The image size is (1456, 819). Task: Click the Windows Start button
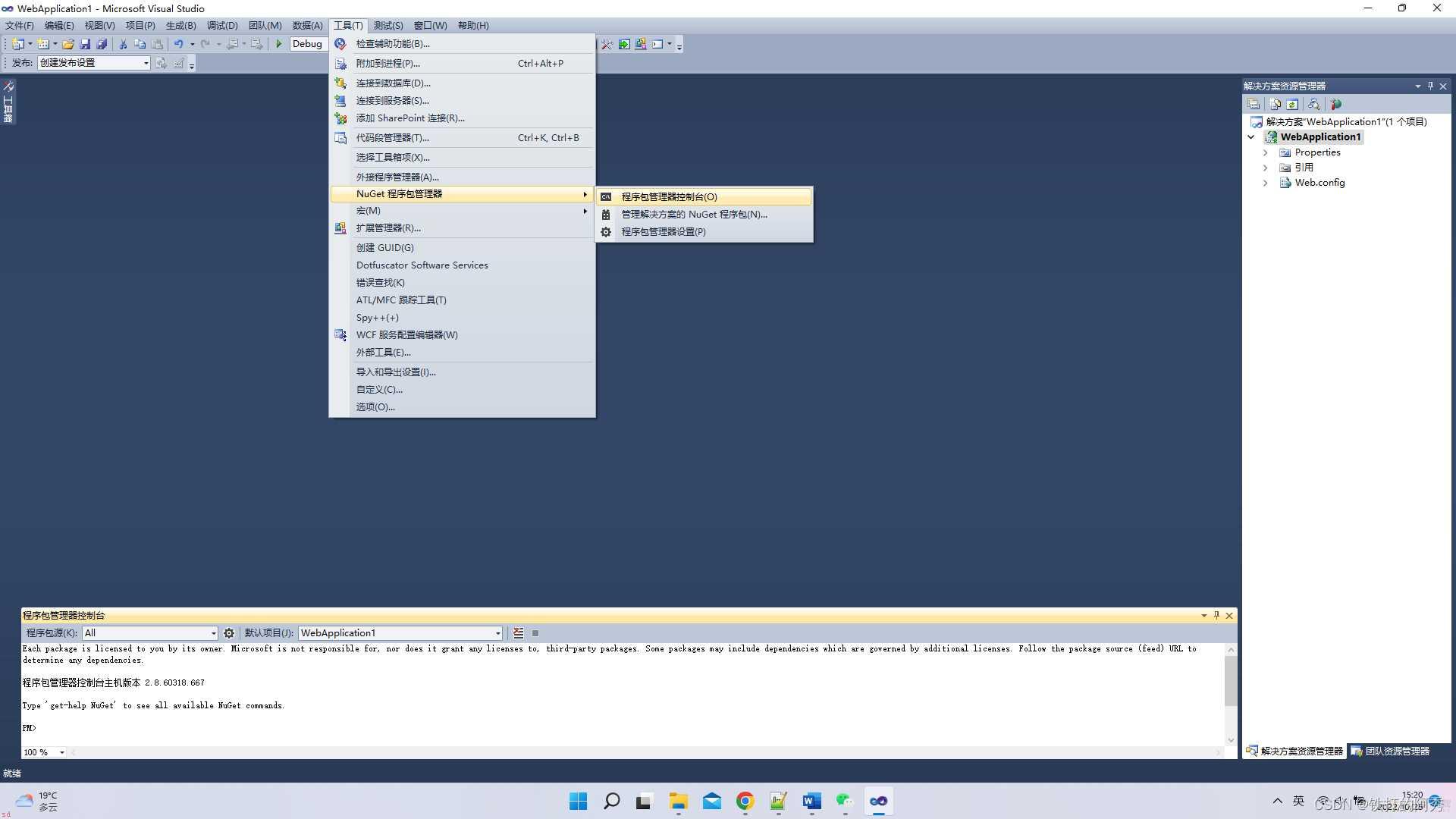click(x=578, y=802)
